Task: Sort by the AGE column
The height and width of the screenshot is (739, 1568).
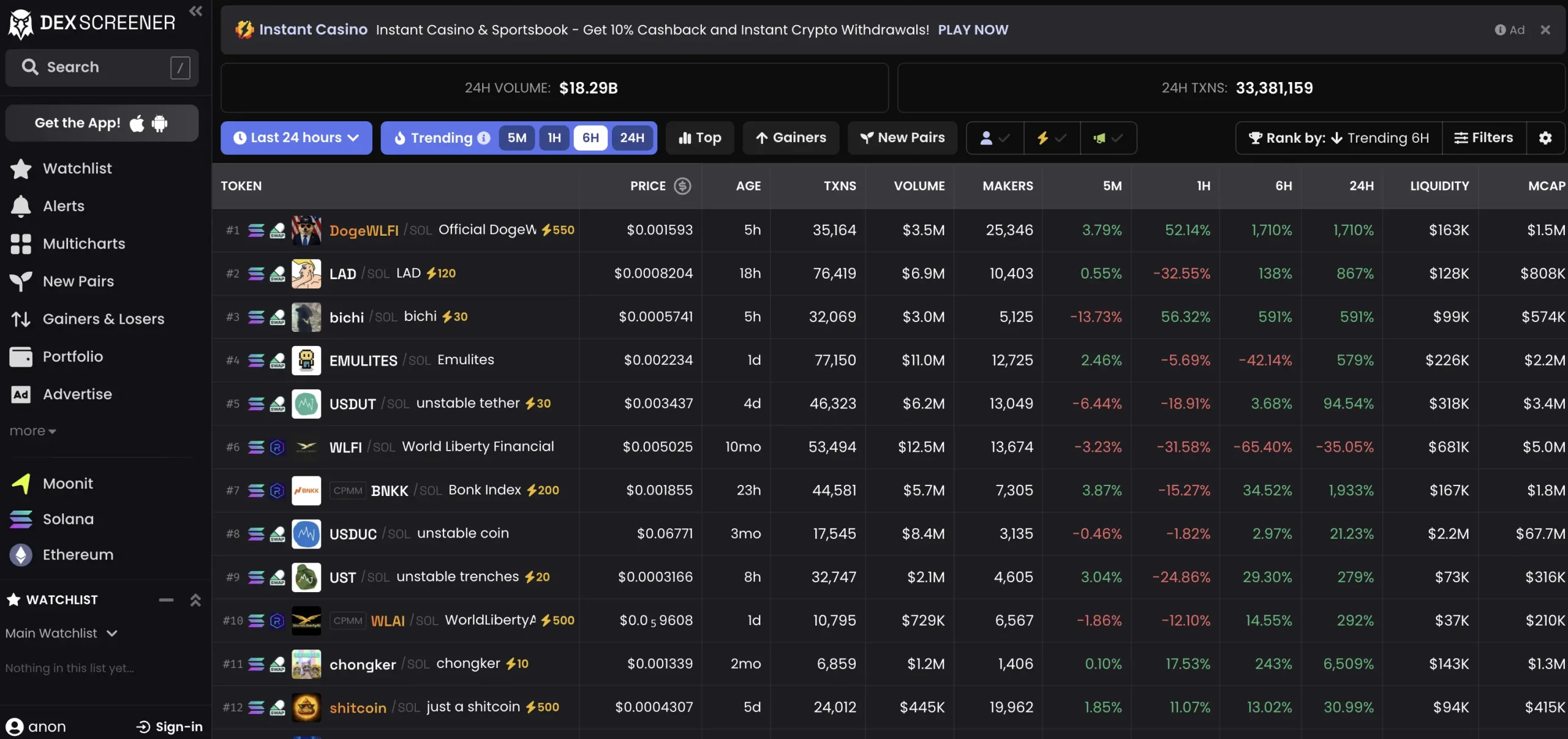Action: point(748,186)
